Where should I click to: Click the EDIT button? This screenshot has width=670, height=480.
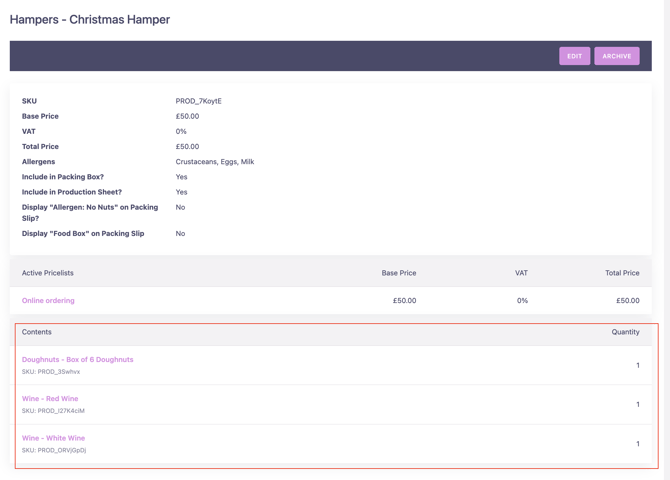[574, 56]
